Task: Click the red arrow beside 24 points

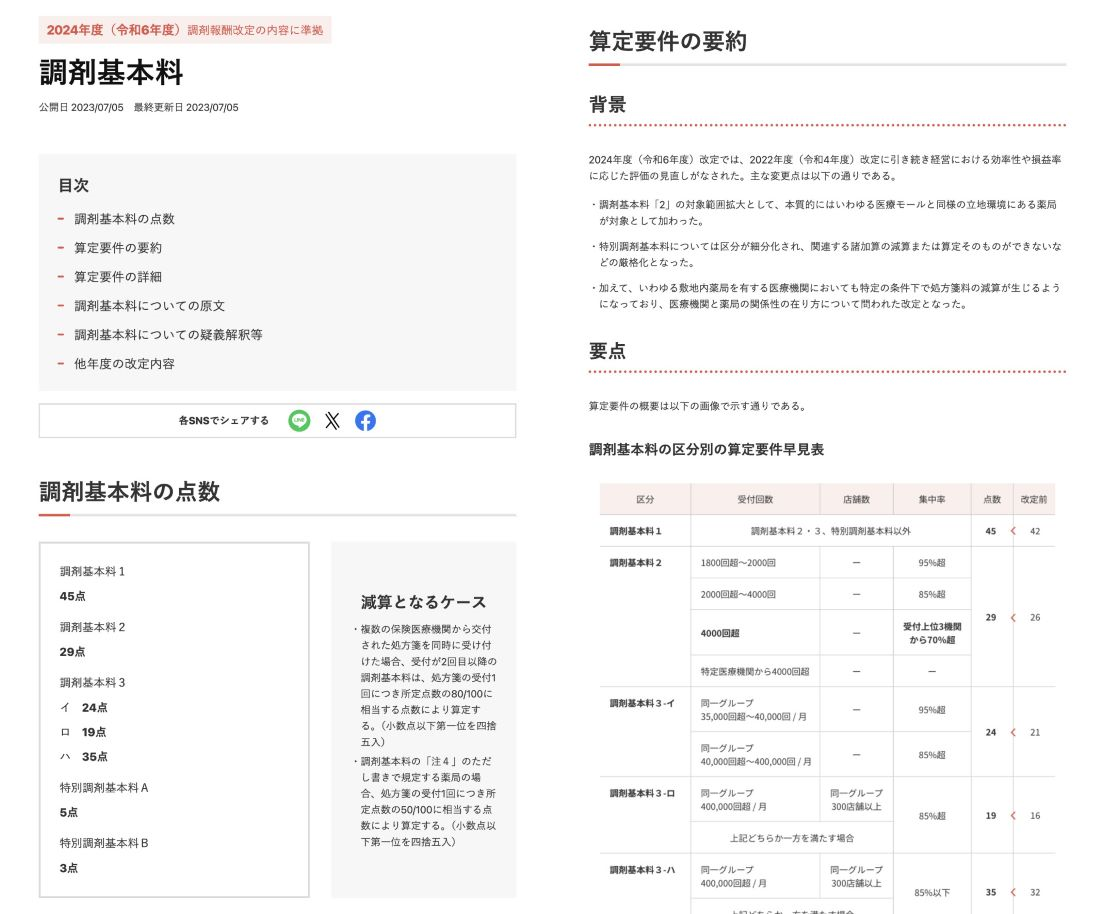Action: [1013, 732]
